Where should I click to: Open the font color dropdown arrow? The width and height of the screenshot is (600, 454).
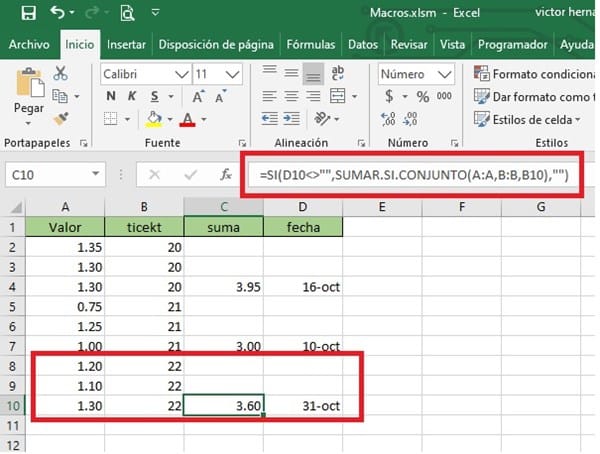pyautogui.click(x=204, y=120)
